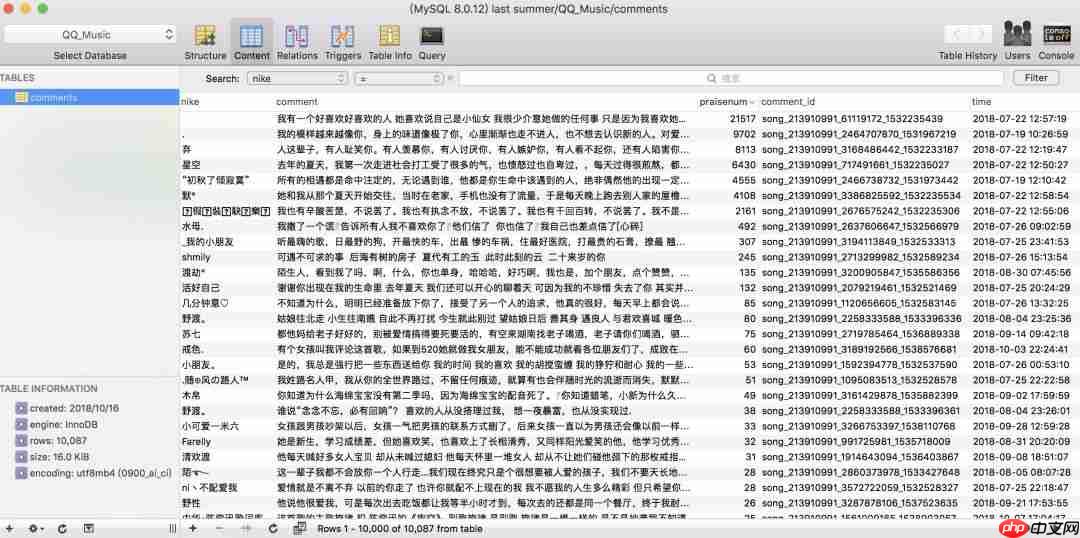Toggle the table information pane icon
The width and height of the screenshot is (1080, 538).
tap(89, 528)
